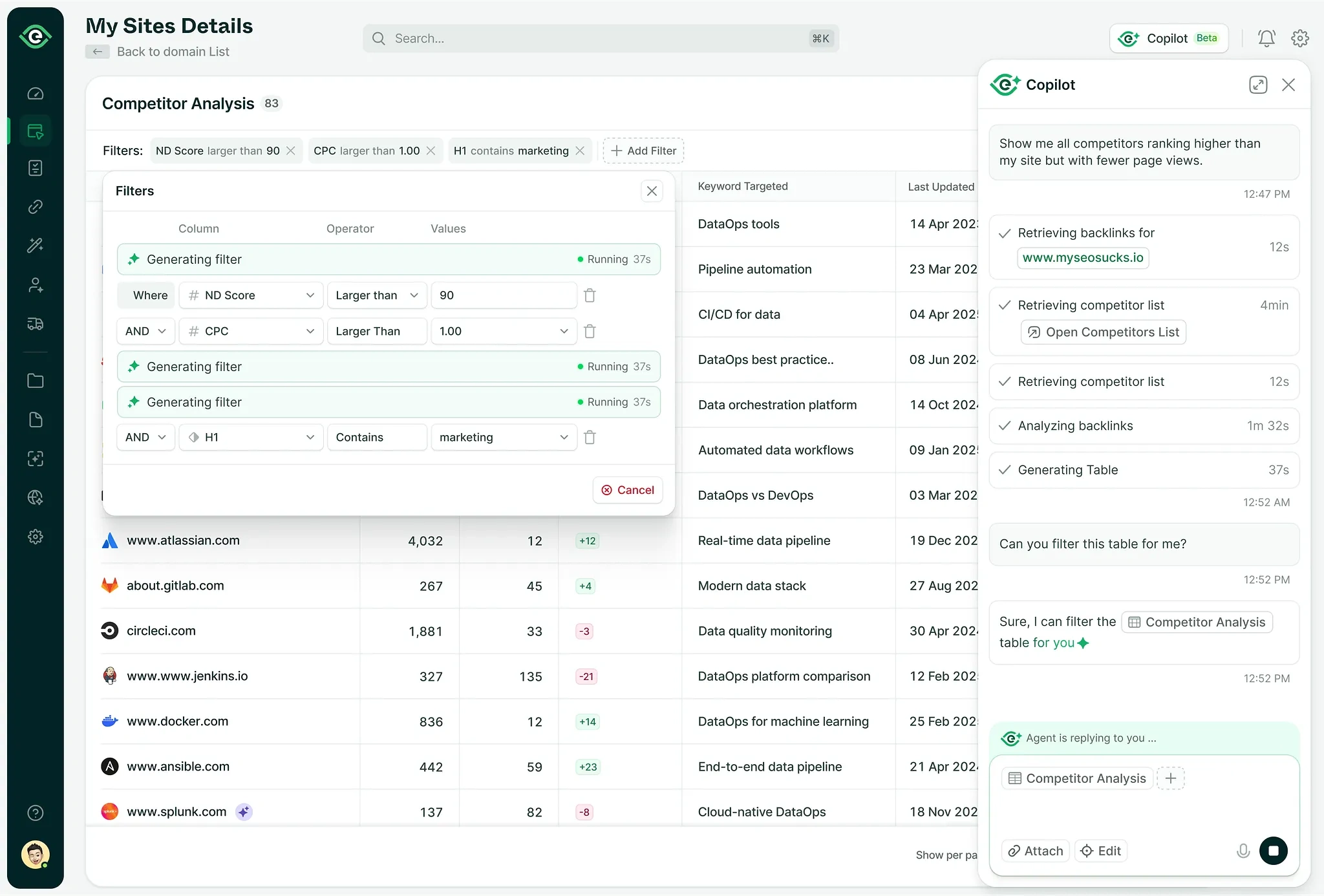Delete the H1 contains marketing row
Screen dimensions: 1324x896
point(590,438)
